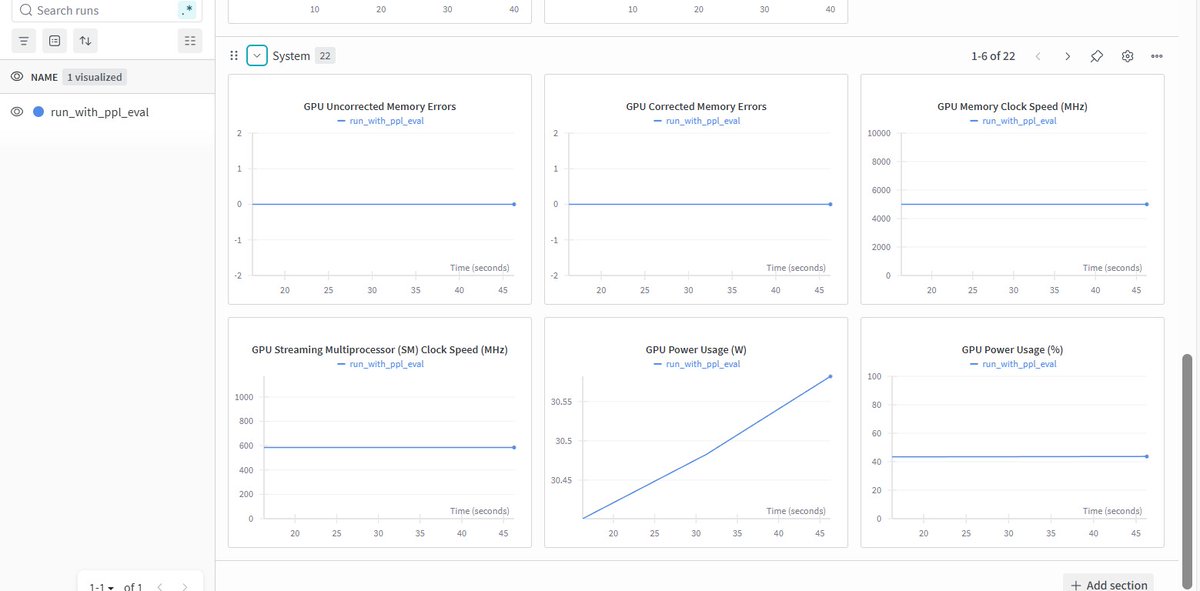Toggle eye icon for run_with_ppl_eval

click(17, 112)
